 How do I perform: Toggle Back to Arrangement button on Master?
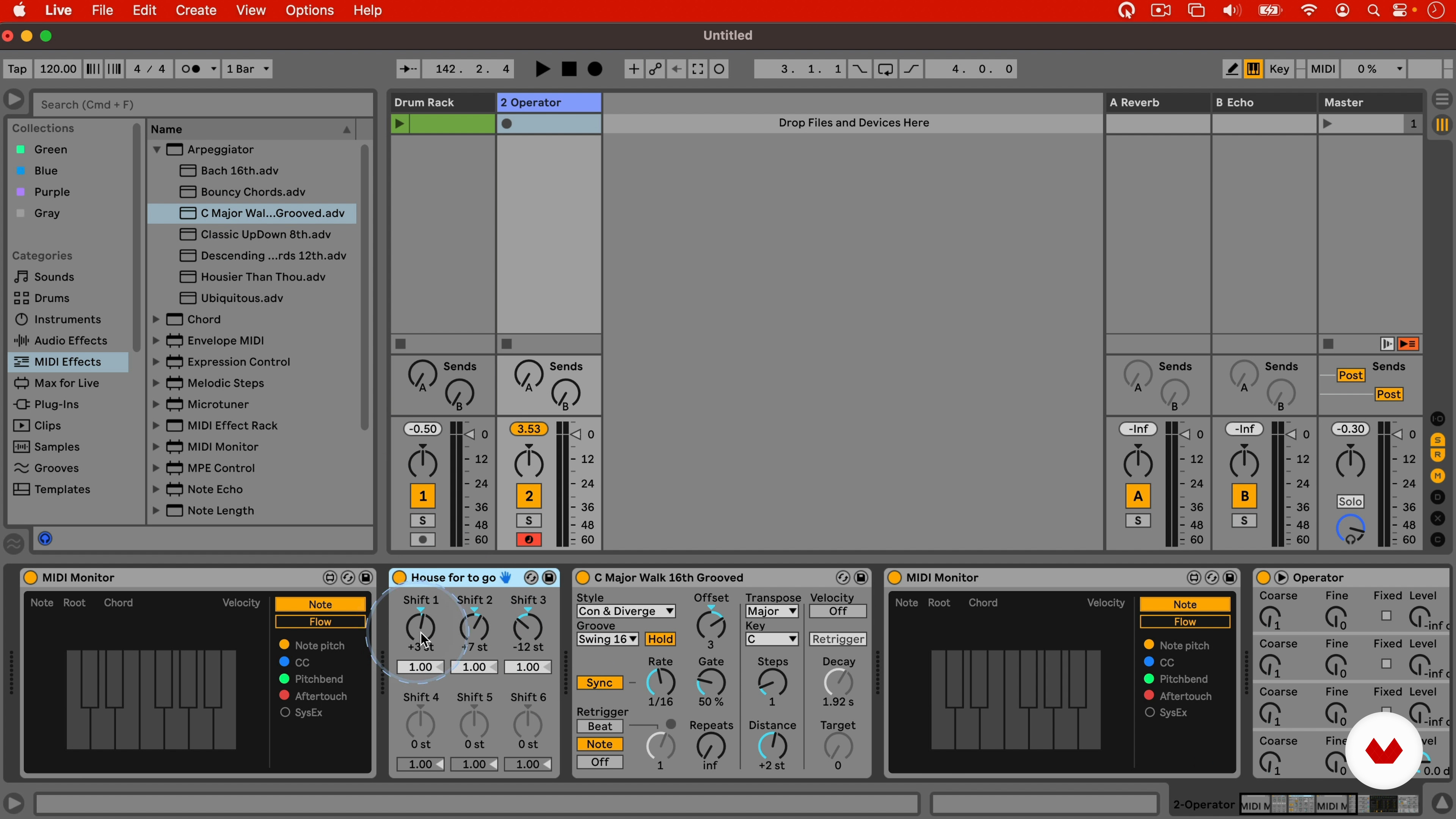pos(1408,344)
